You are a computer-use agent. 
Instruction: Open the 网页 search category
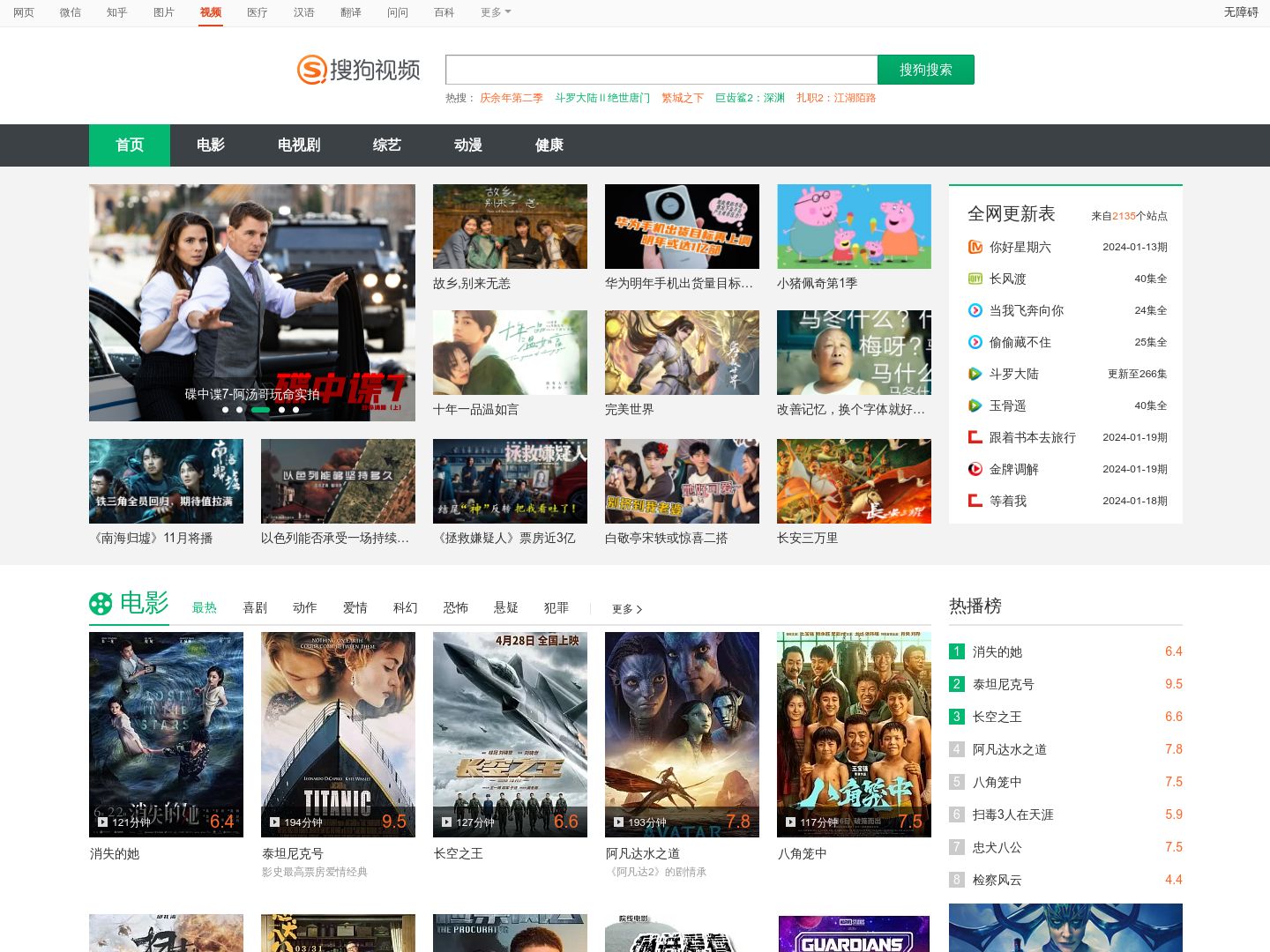24,12
